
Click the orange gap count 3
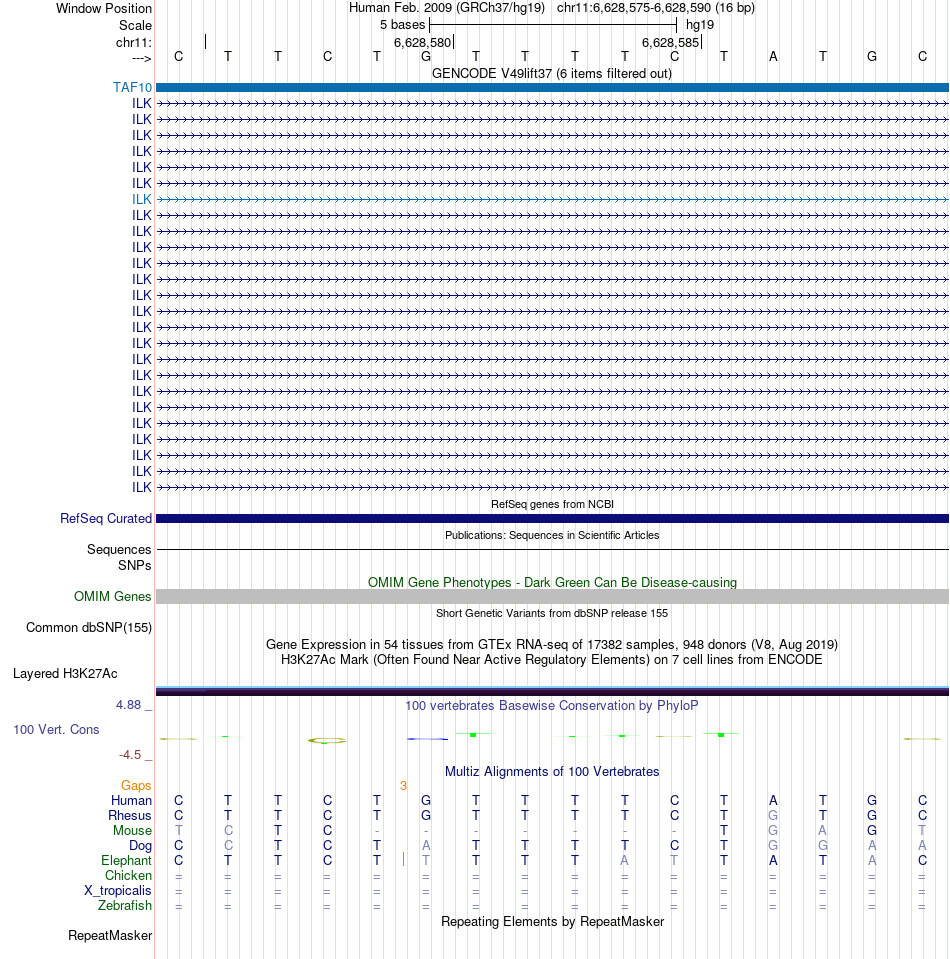pos(403,785)
